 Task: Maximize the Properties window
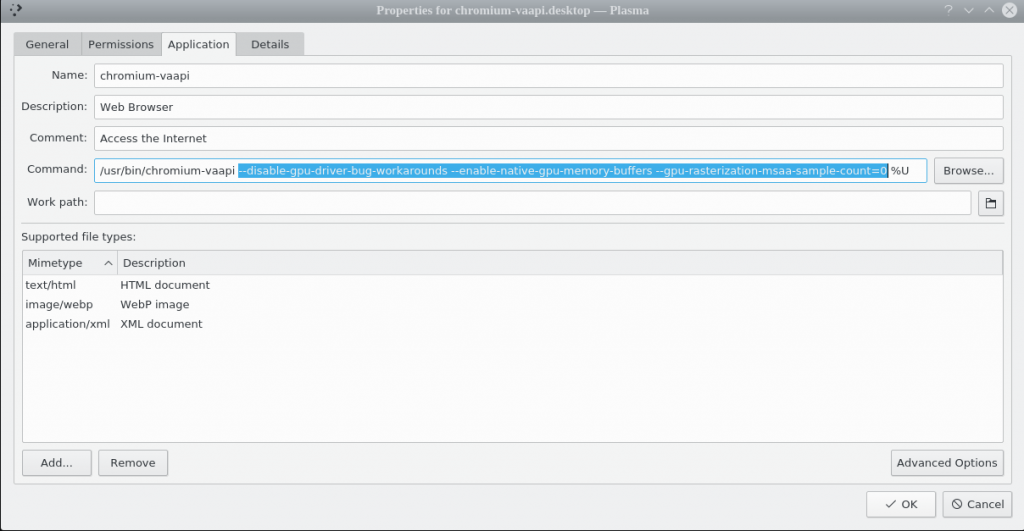(x=989, y=10)
